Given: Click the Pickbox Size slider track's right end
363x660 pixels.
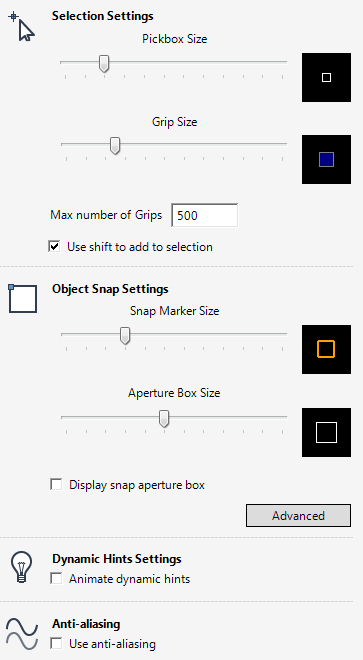Looking at the screenshot, I should tap(285, 62).
